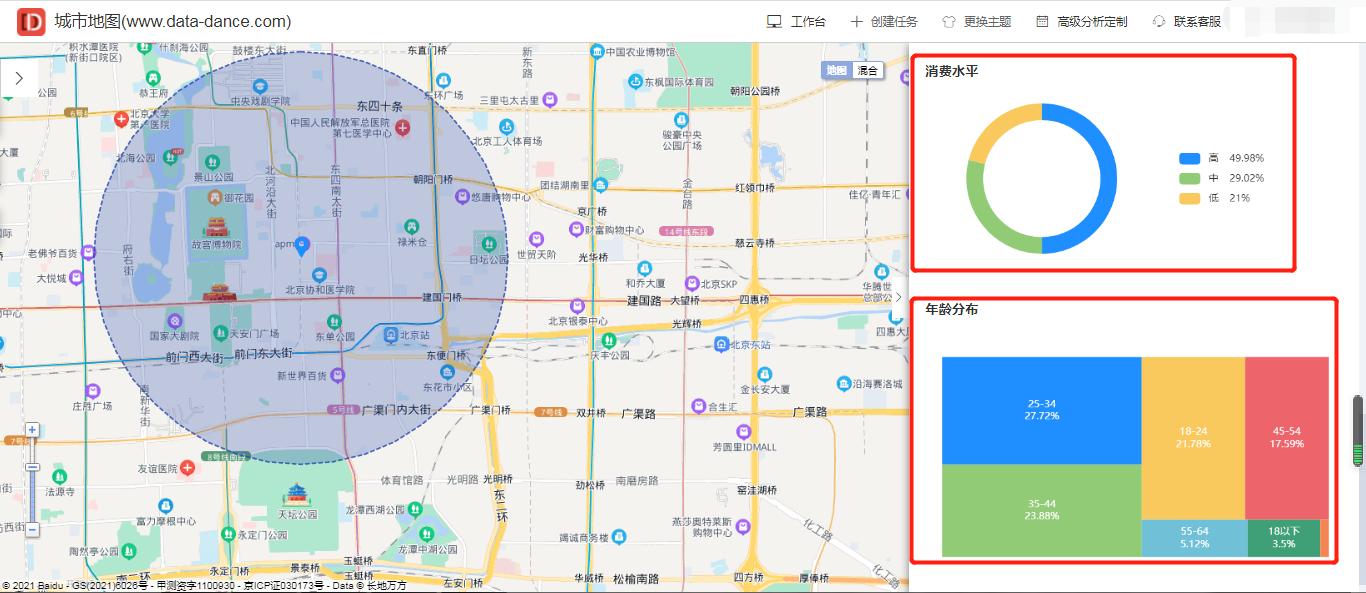Viewport: 1366px width, 593px height.
Task: Click the hospital cross icon near 解放军总医院
Action: tap(401, 127)
